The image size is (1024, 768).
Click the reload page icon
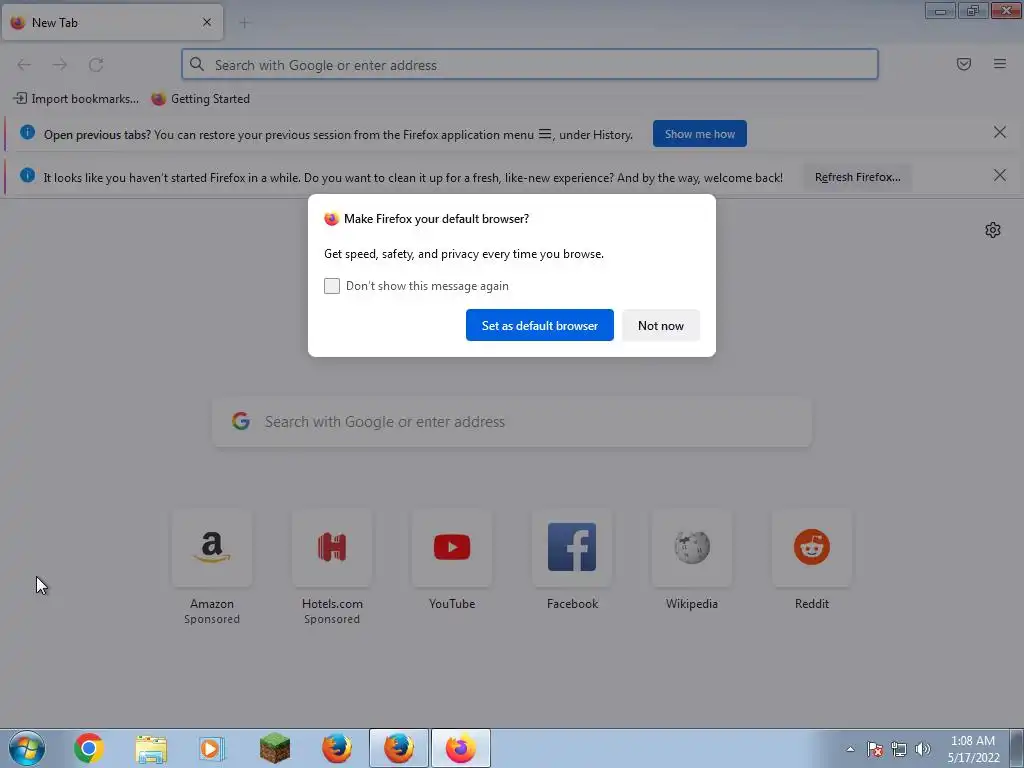(x=96, y=65)
